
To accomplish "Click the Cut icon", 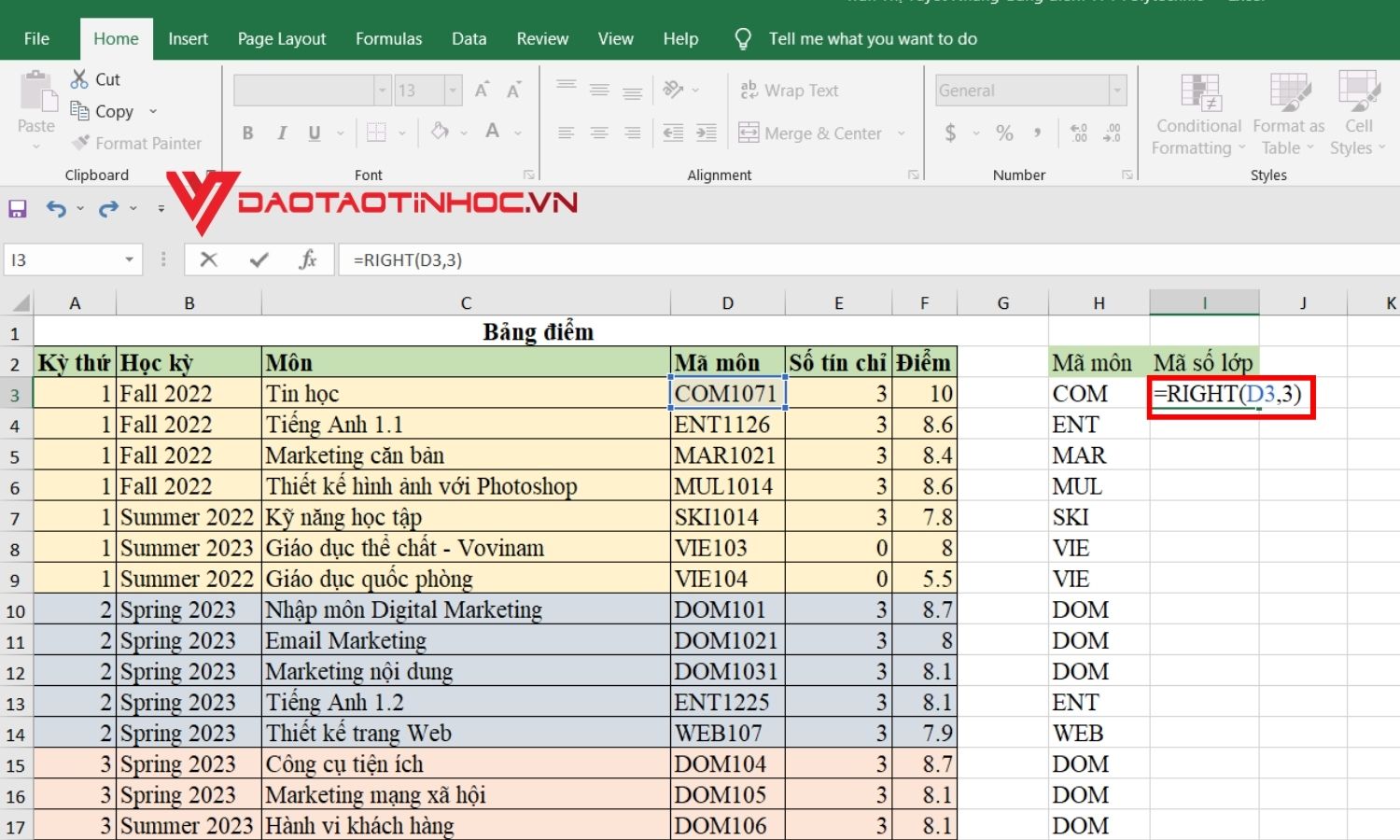I will (79, 78).
